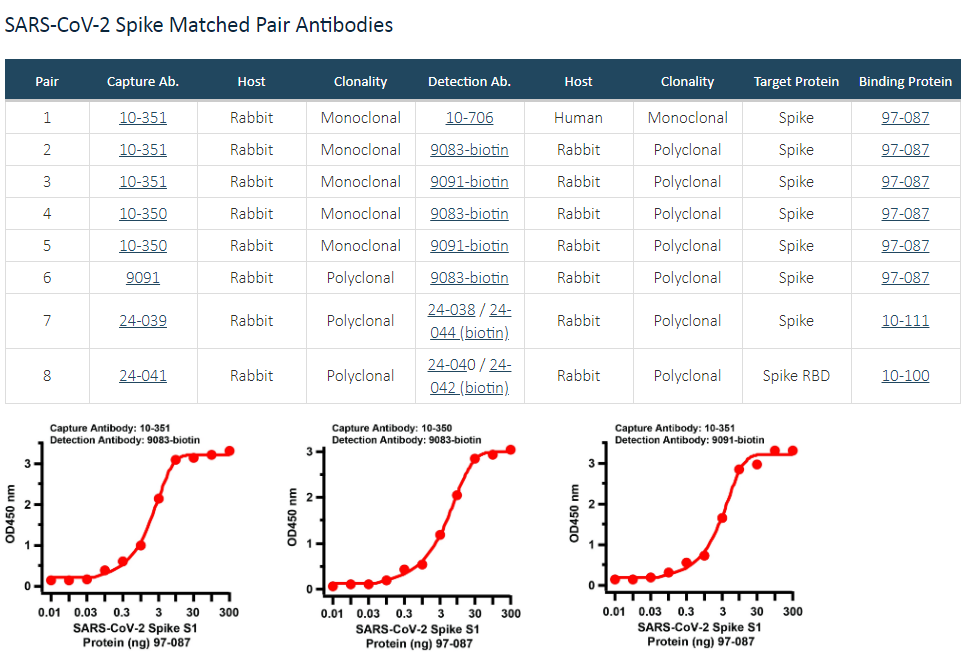Image resolution: width=966 pixels, height=669 pixels.
Task: Click the Binding Protein column header
Action: coord(905,82)
